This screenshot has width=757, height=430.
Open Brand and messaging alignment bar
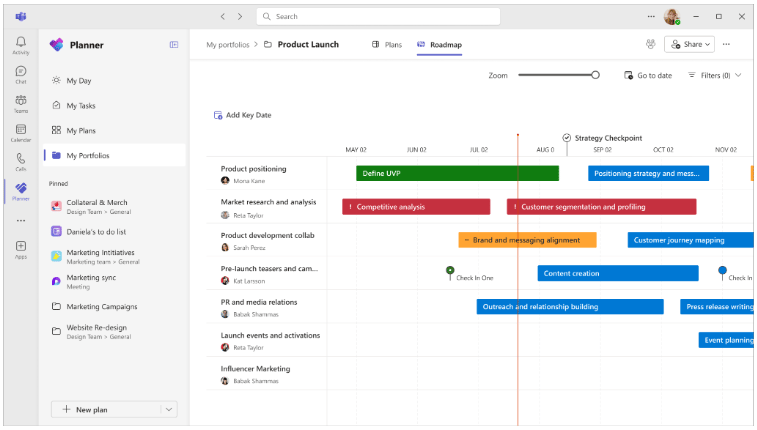(527, 240)
